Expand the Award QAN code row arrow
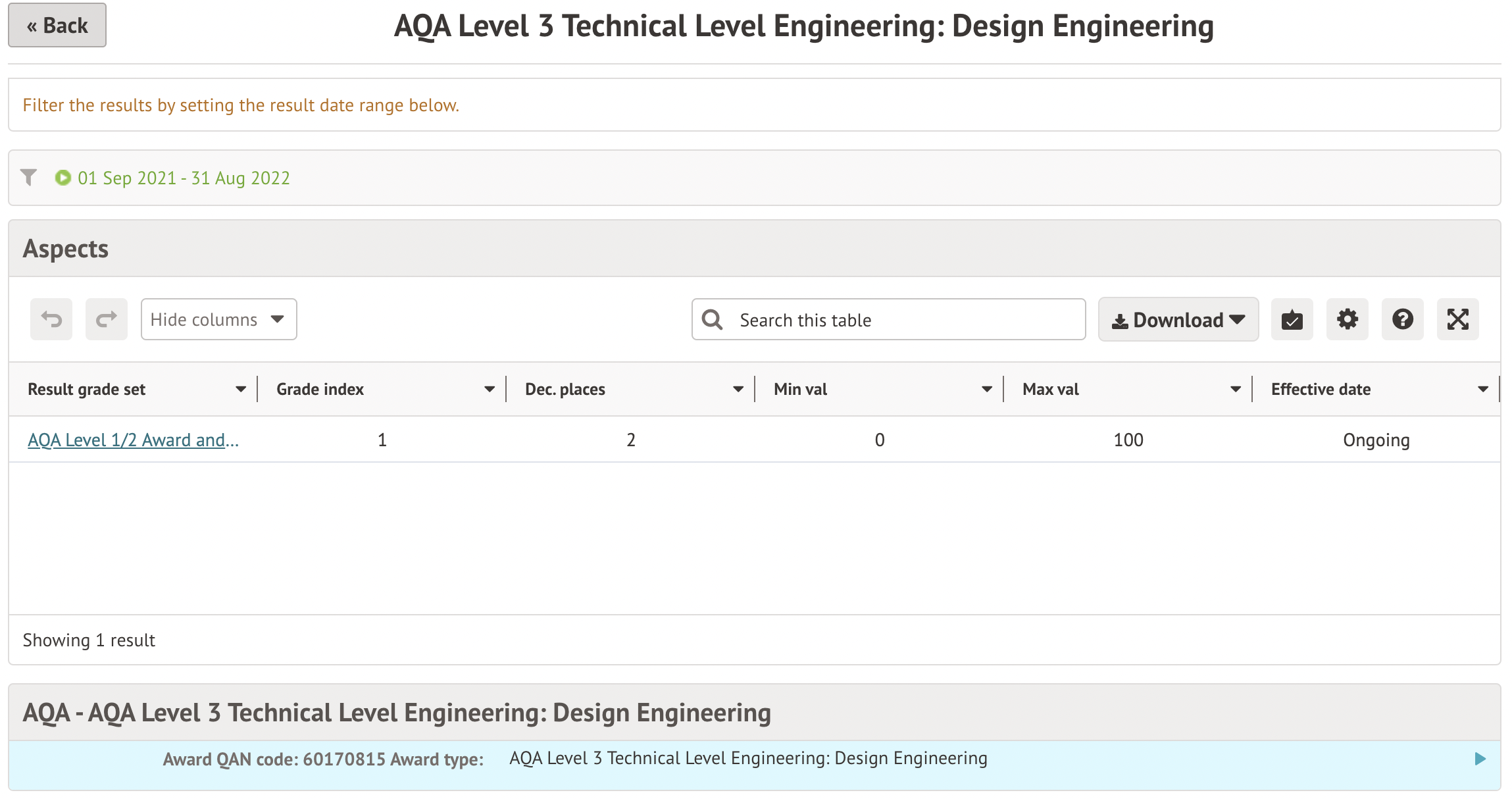The height and width of the screenshot is (799, 1512). 1480,759
